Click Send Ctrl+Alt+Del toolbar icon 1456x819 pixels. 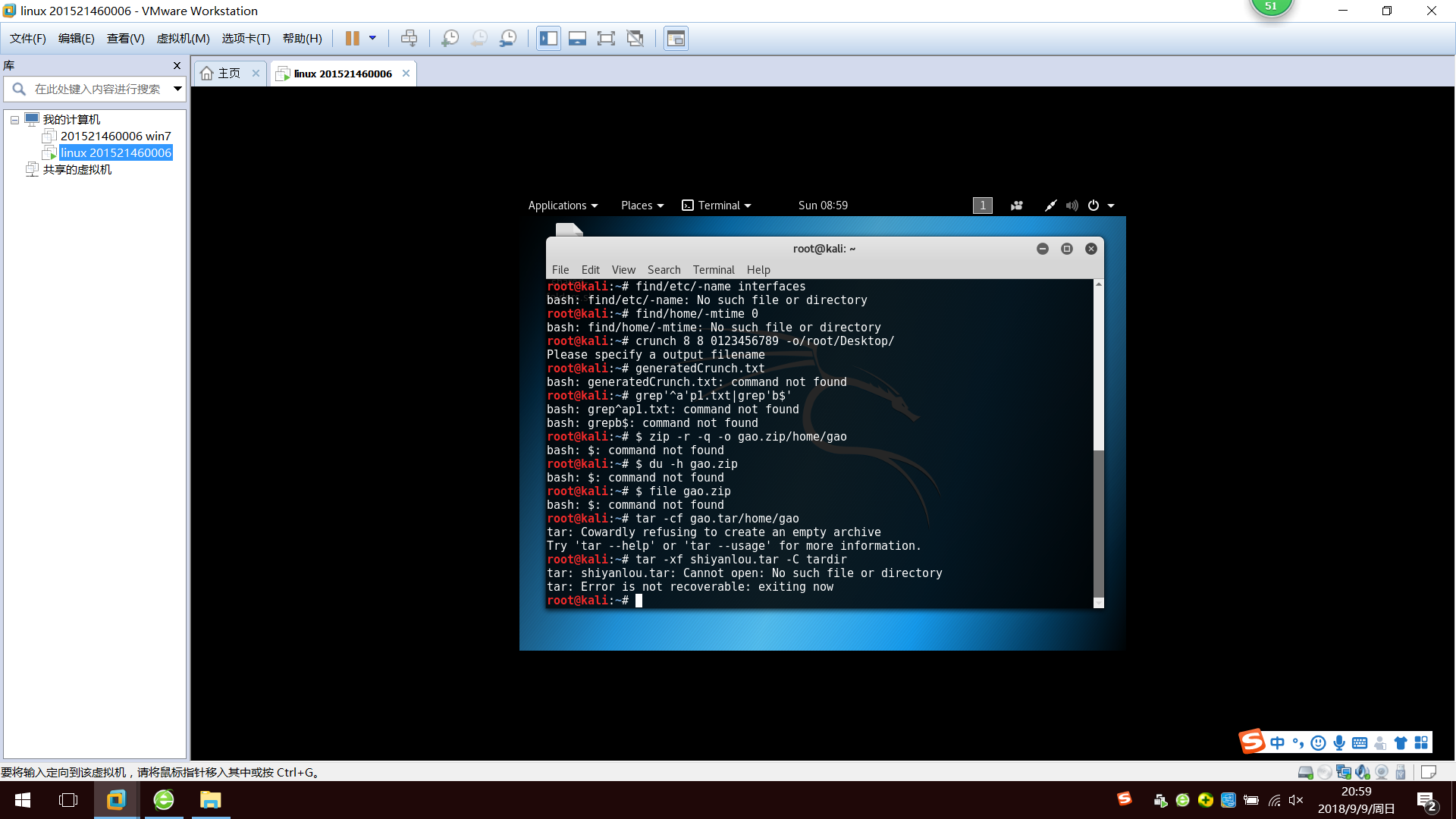409,39
